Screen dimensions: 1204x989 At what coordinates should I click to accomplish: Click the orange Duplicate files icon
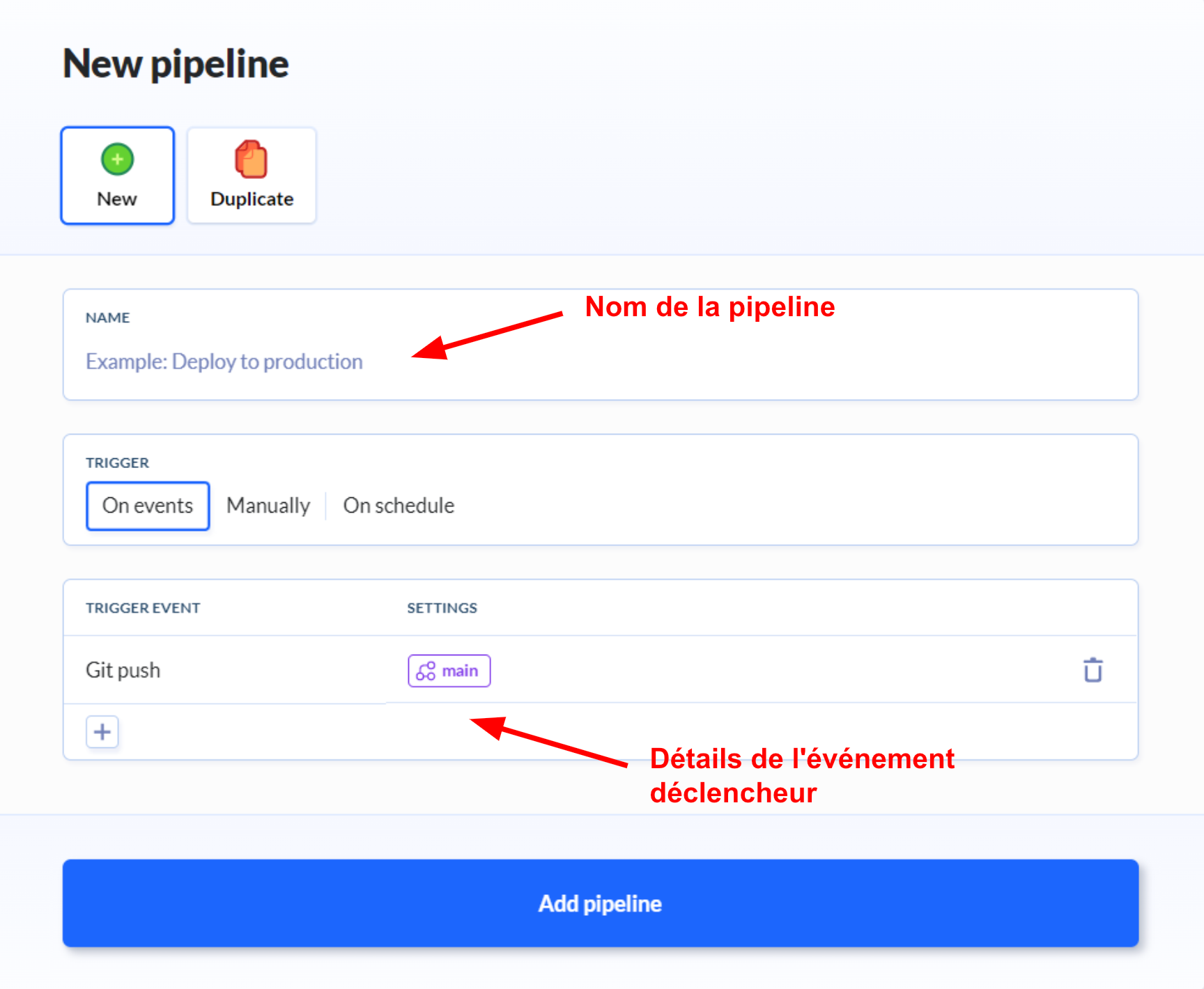click(x=251, y=159)
